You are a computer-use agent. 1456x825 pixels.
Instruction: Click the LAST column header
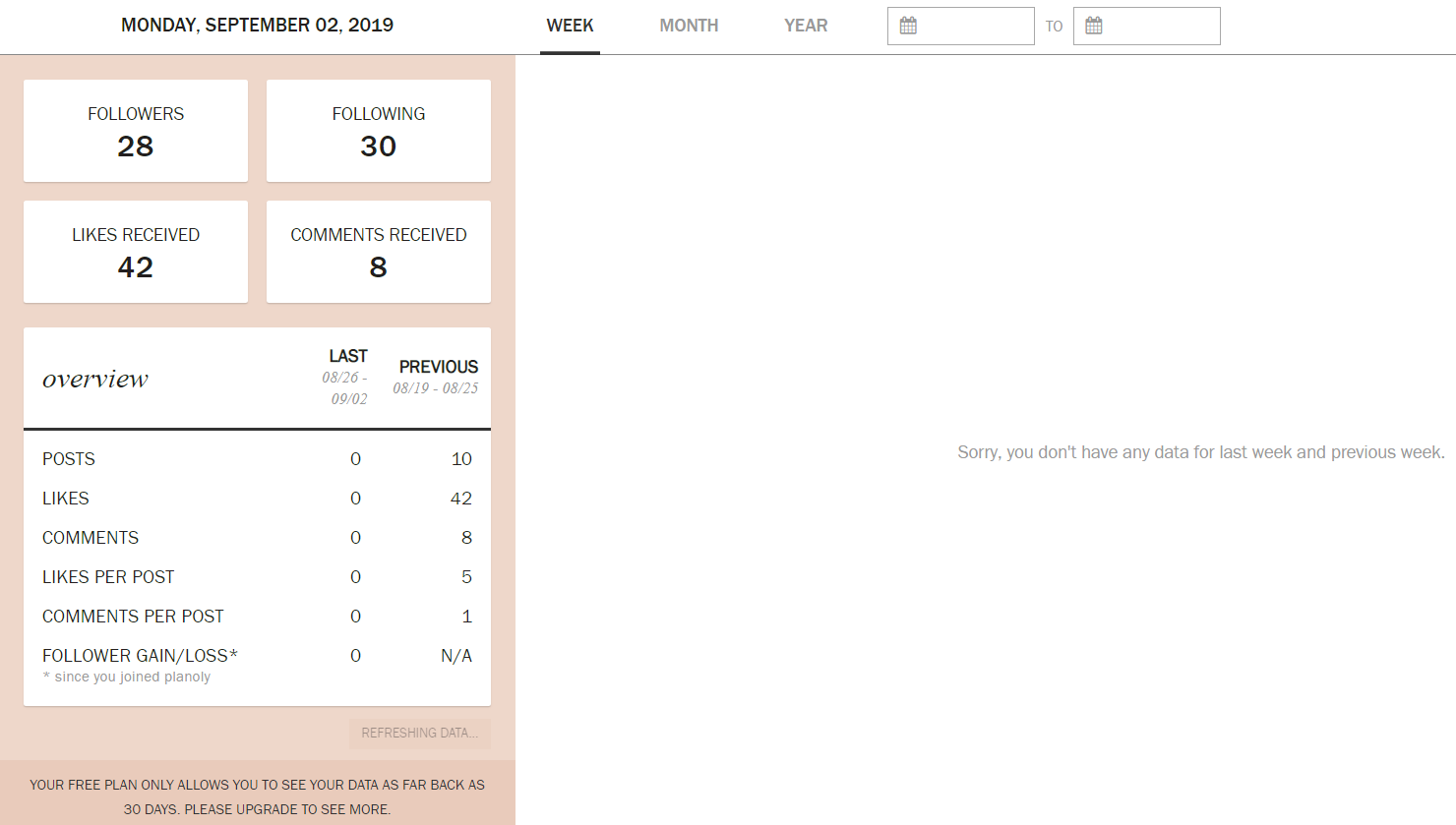[347, 356]
